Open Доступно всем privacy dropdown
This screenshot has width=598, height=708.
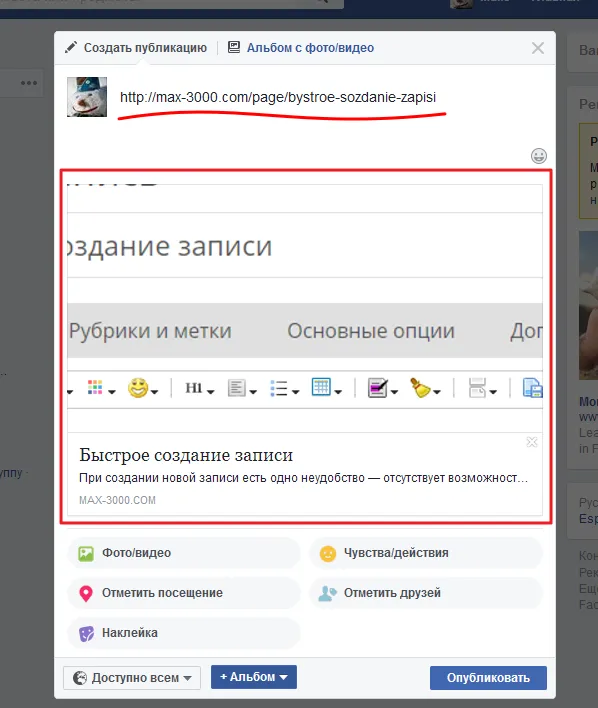[132, 678]
